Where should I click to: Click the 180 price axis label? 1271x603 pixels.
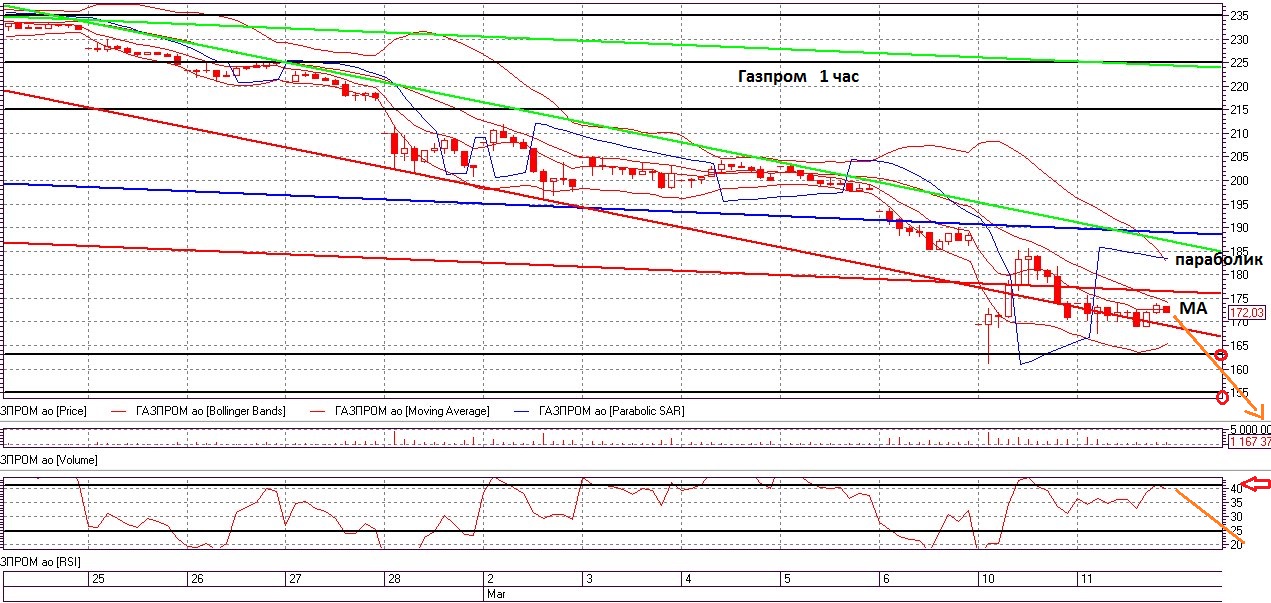(x=1239, y=275)
